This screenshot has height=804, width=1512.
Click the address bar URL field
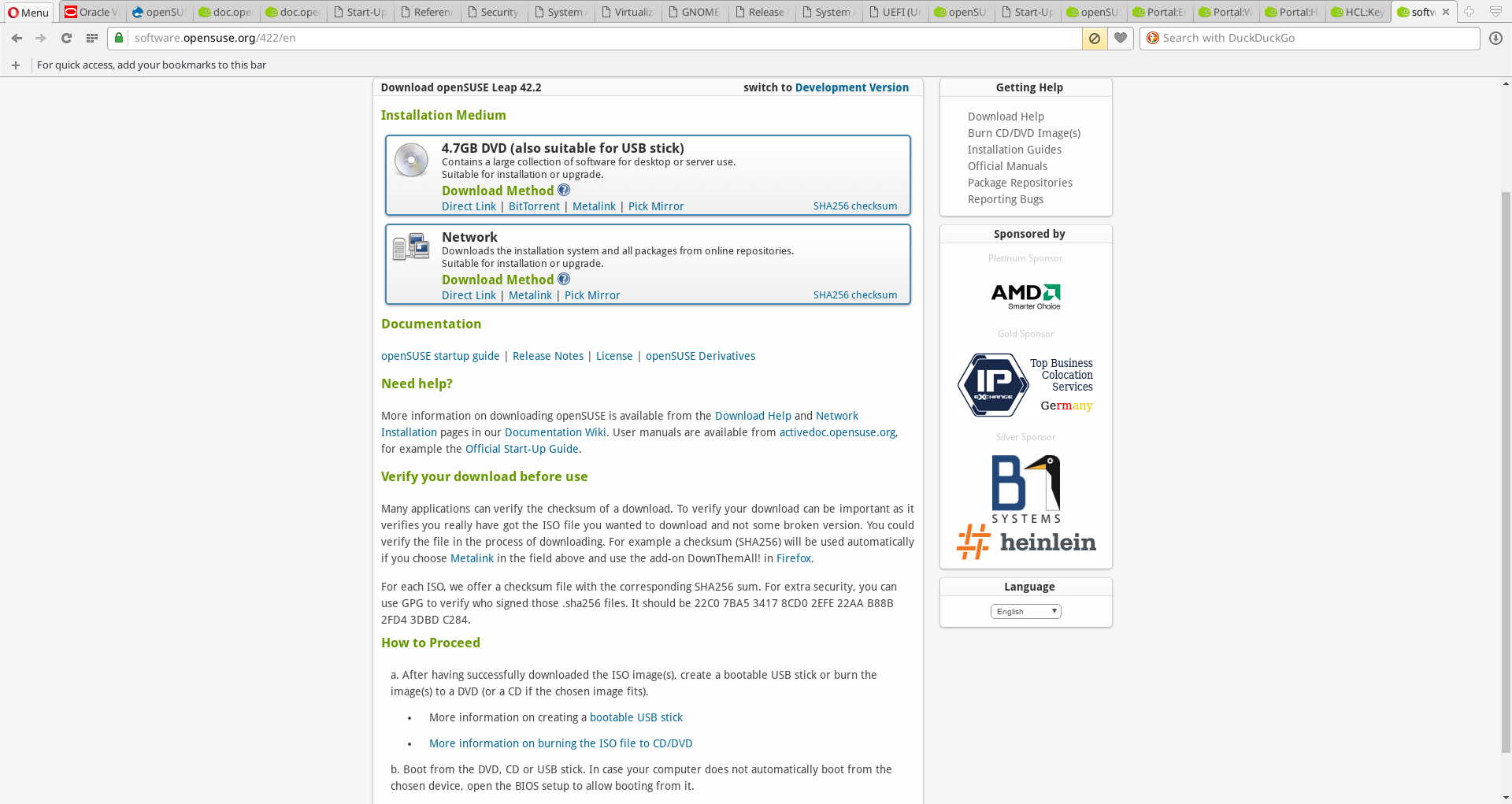tap(606, 38)
